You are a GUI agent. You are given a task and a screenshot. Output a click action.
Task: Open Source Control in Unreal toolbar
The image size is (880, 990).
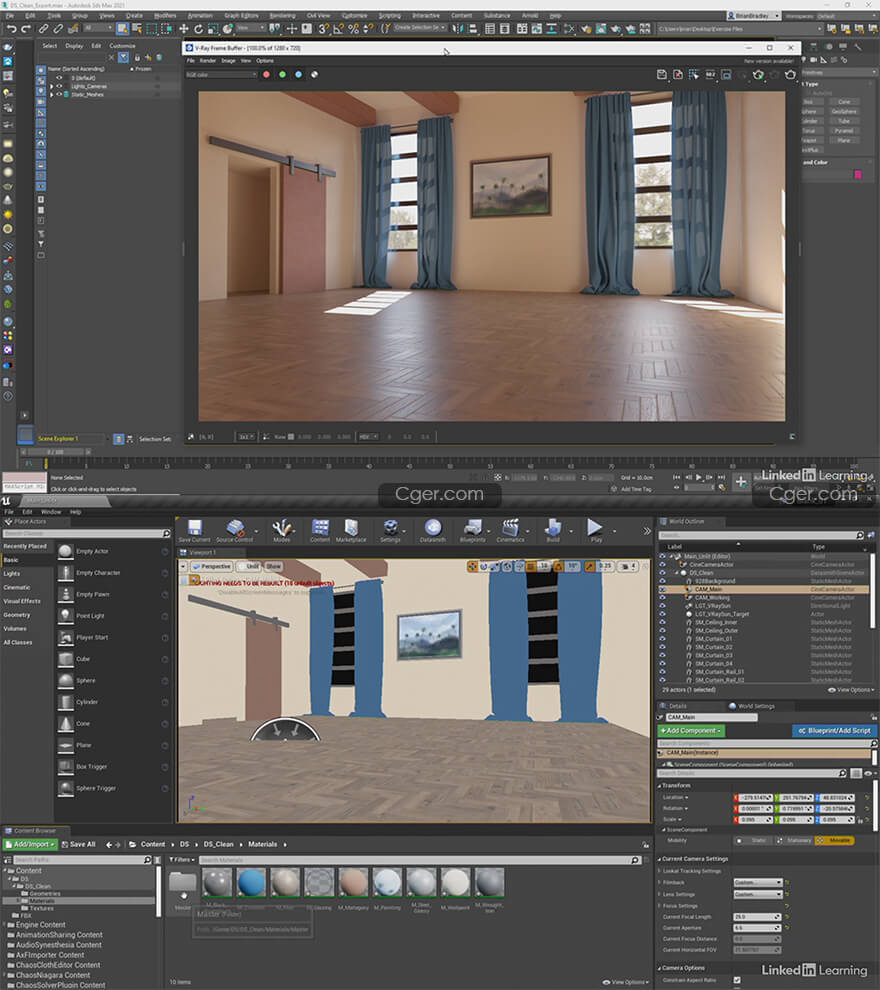235,530
